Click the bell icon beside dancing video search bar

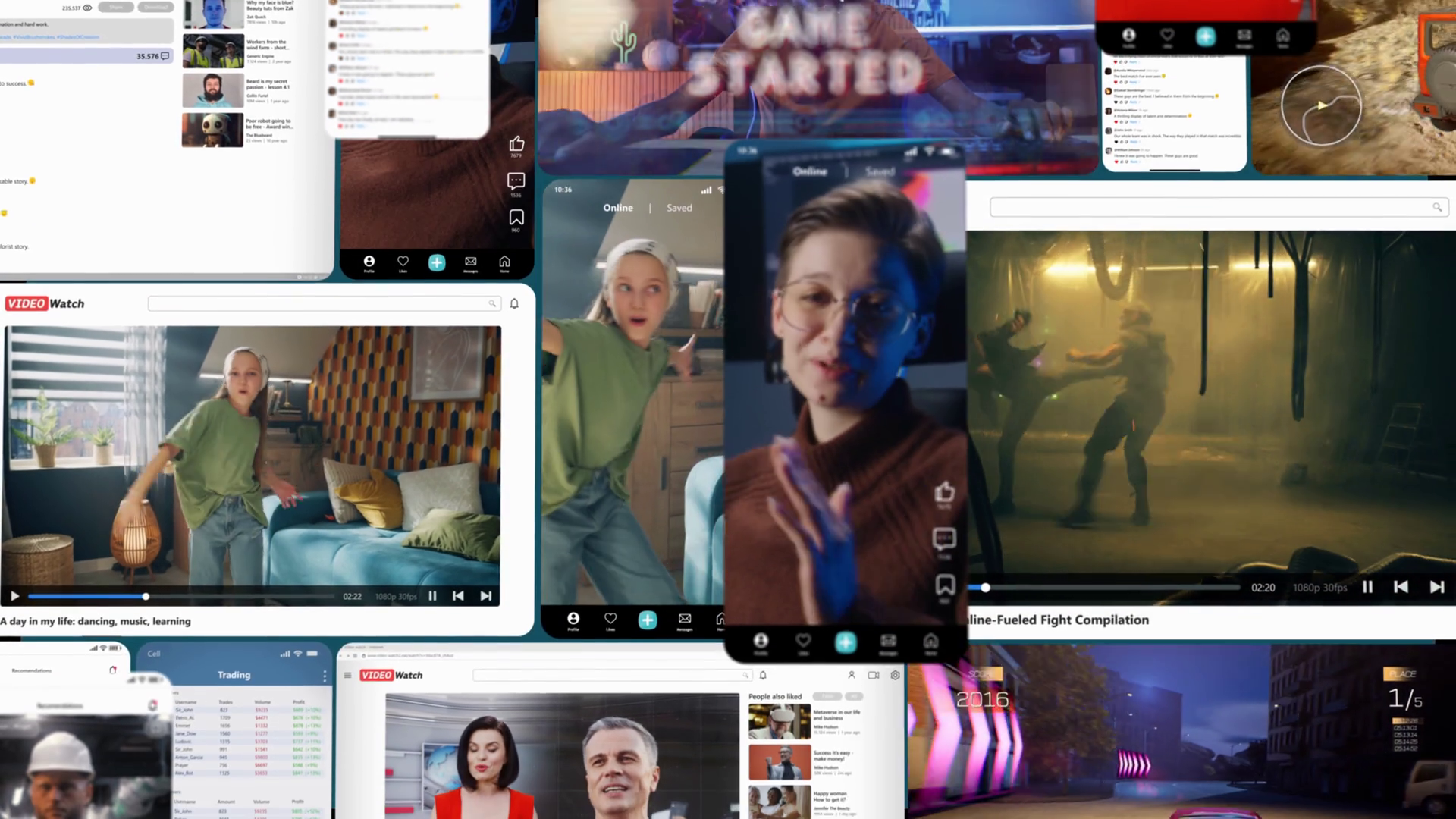[514, 303]
